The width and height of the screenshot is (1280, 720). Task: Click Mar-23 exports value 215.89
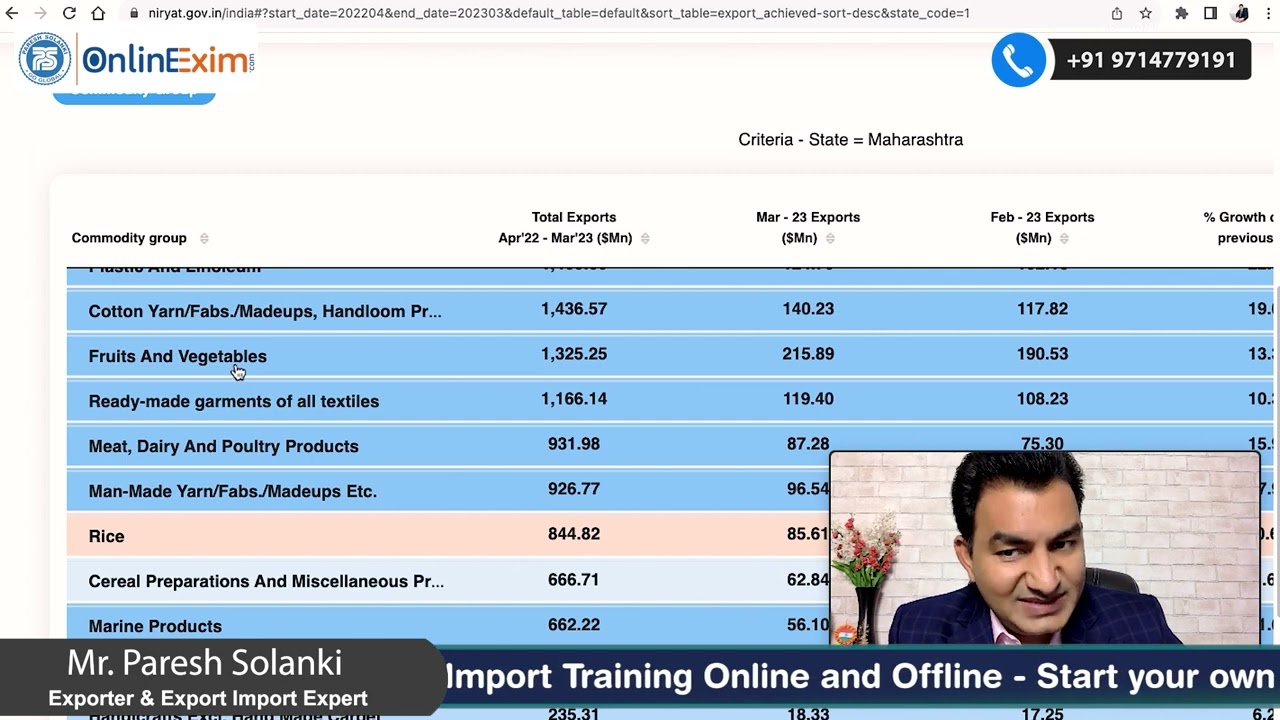point(808,354)
